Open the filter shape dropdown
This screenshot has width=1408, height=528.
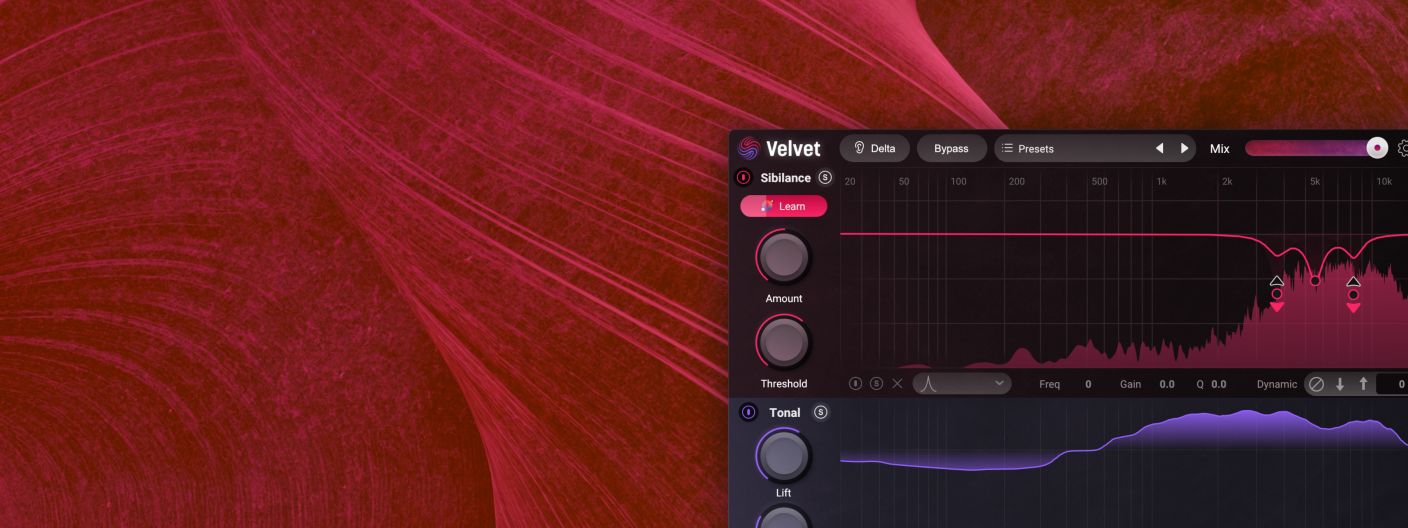tap(962, 383)
